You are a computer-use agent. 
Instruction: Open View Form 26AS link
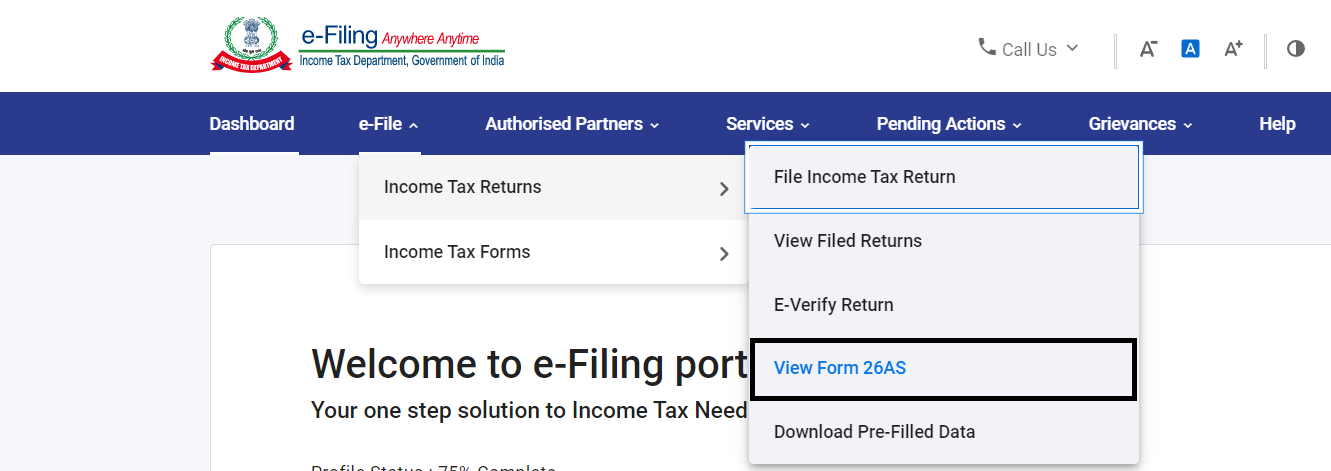[x=840, y=368]
